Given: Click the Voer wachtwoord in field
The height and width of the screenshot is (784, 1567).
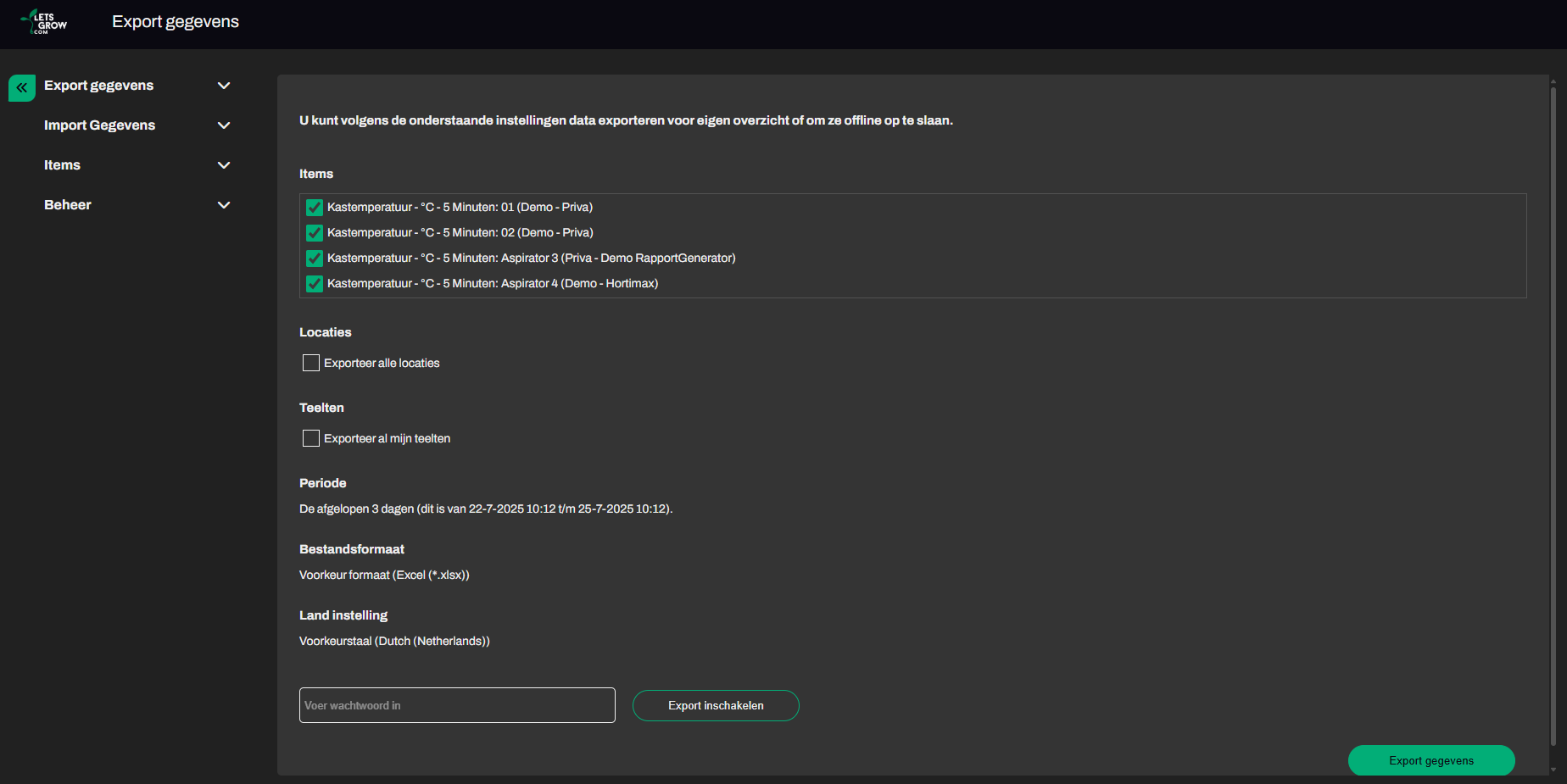Looking at the screenshot, I should [x=457, y=705].
